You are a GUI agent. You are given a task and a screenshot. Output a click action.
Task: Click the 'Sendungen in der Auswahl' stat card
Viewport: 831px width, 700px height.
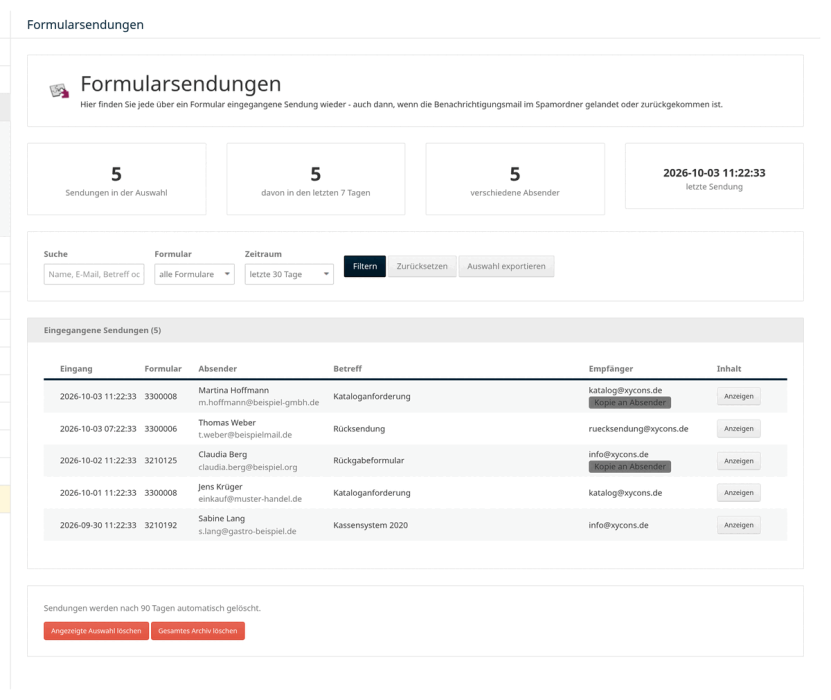tap(117, 179)
